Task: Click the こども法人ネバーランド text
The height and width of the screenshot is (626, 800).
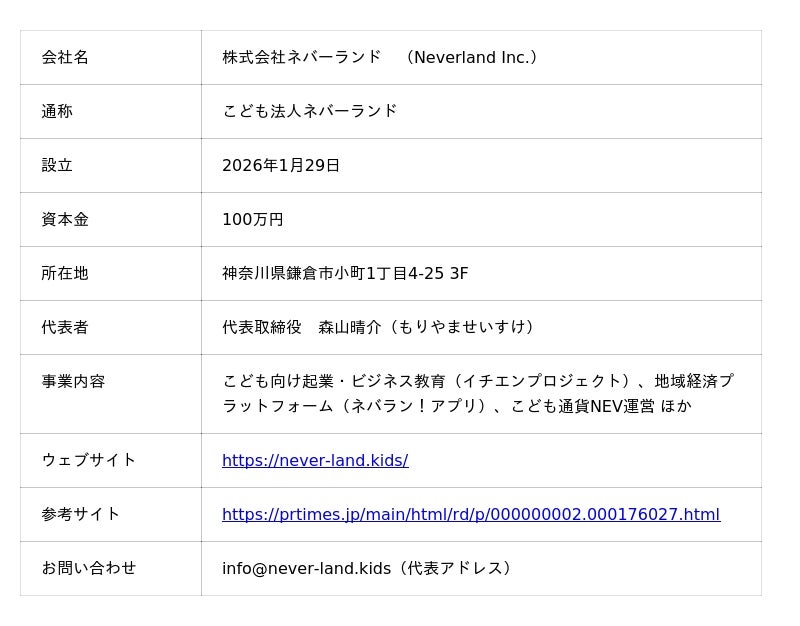Action: pos(310,111)
